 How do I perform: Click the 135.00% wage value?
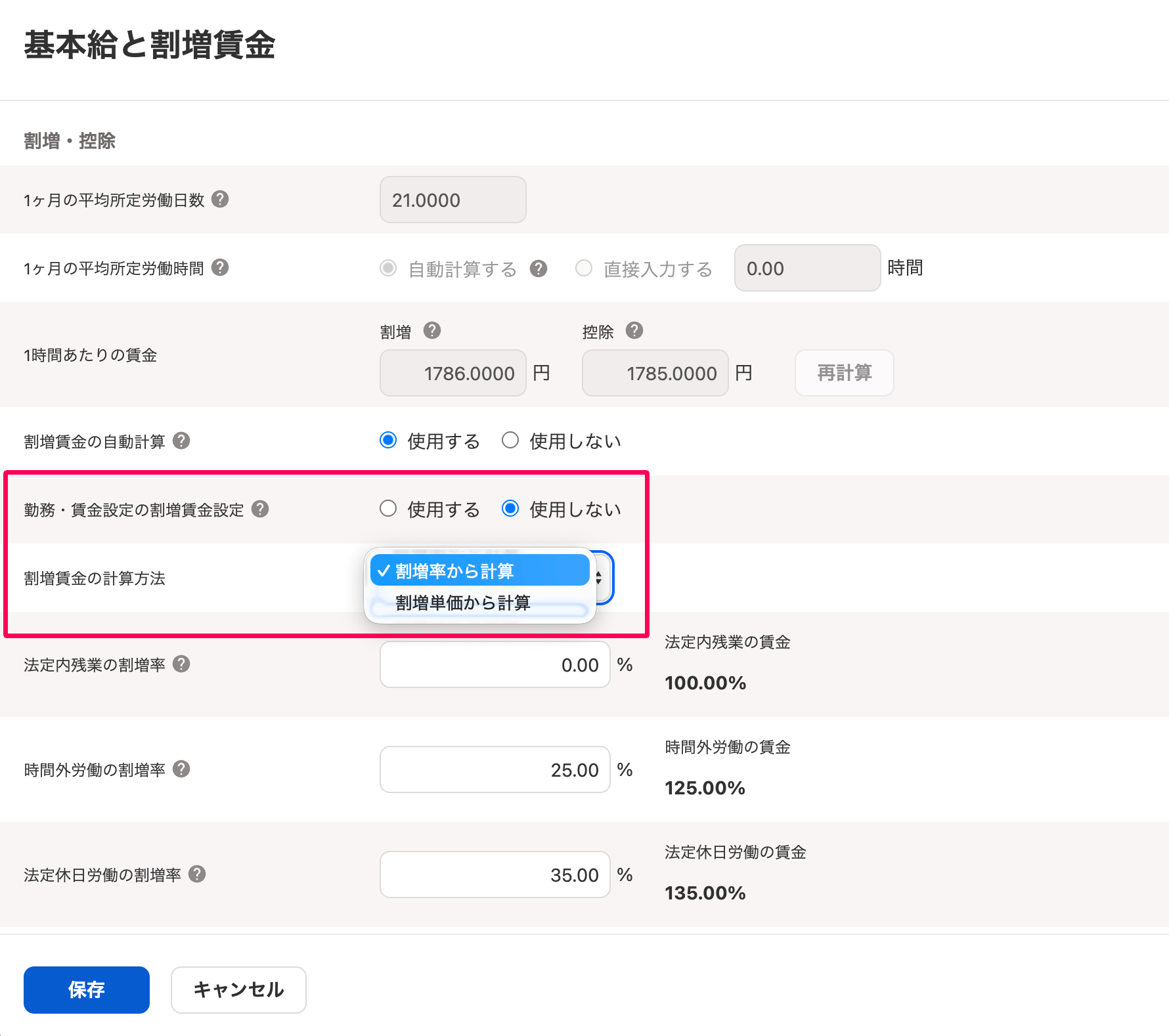(x=705, y=893)
